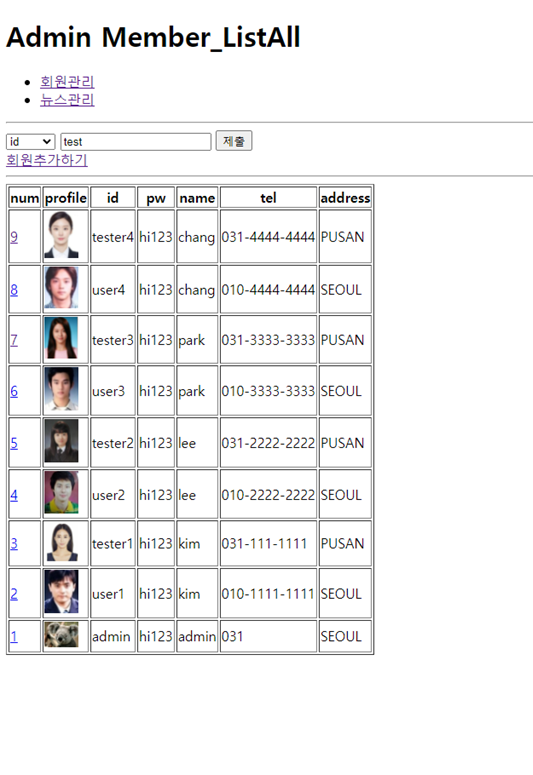Click phone number 010-2222-2222
Image resolution: width=533 pixels, height=775 pixels.
(268, 495)
